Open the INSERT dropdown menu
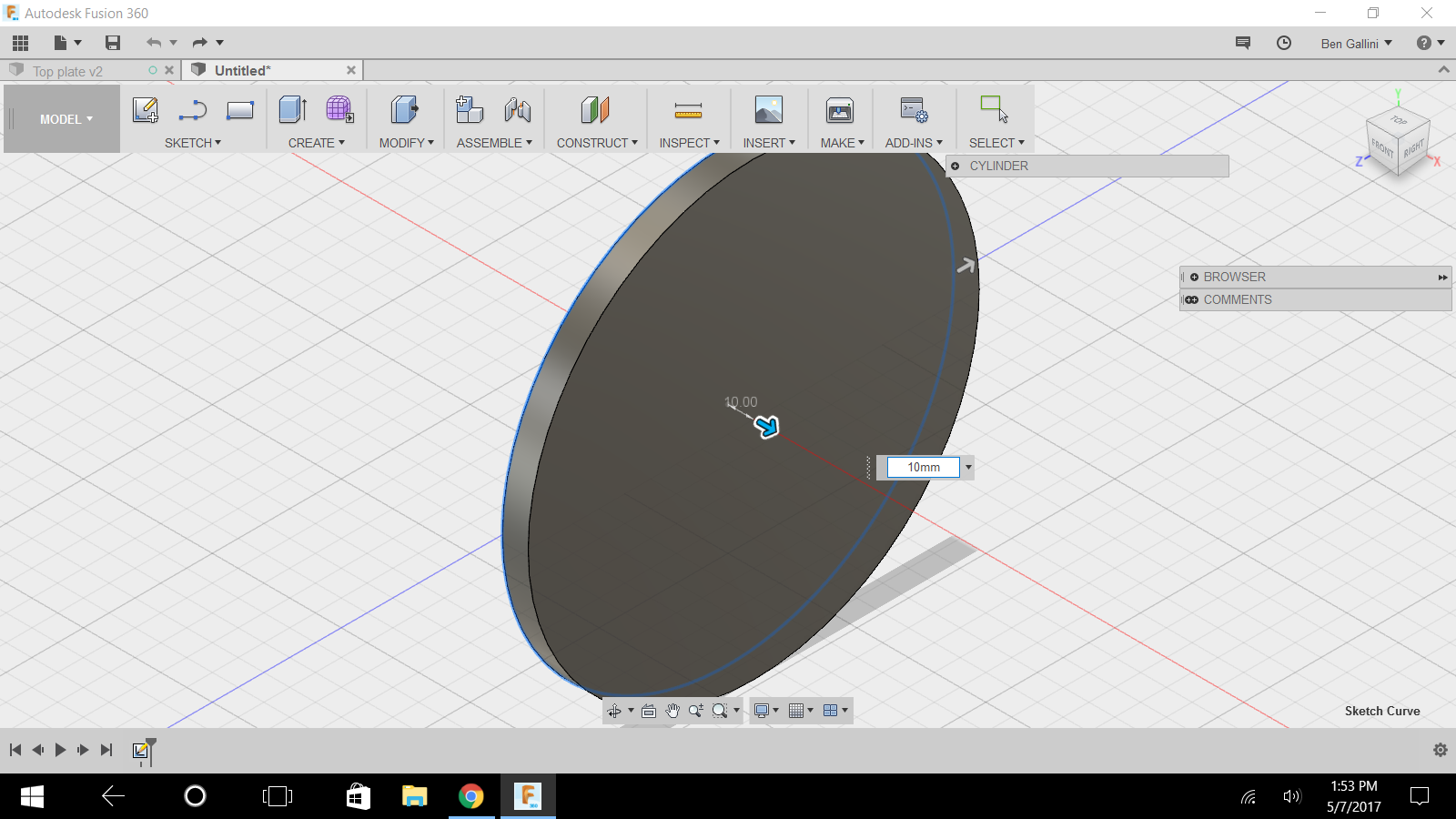The width and height of the screenshot is (1456, 819). click(769, 143)
